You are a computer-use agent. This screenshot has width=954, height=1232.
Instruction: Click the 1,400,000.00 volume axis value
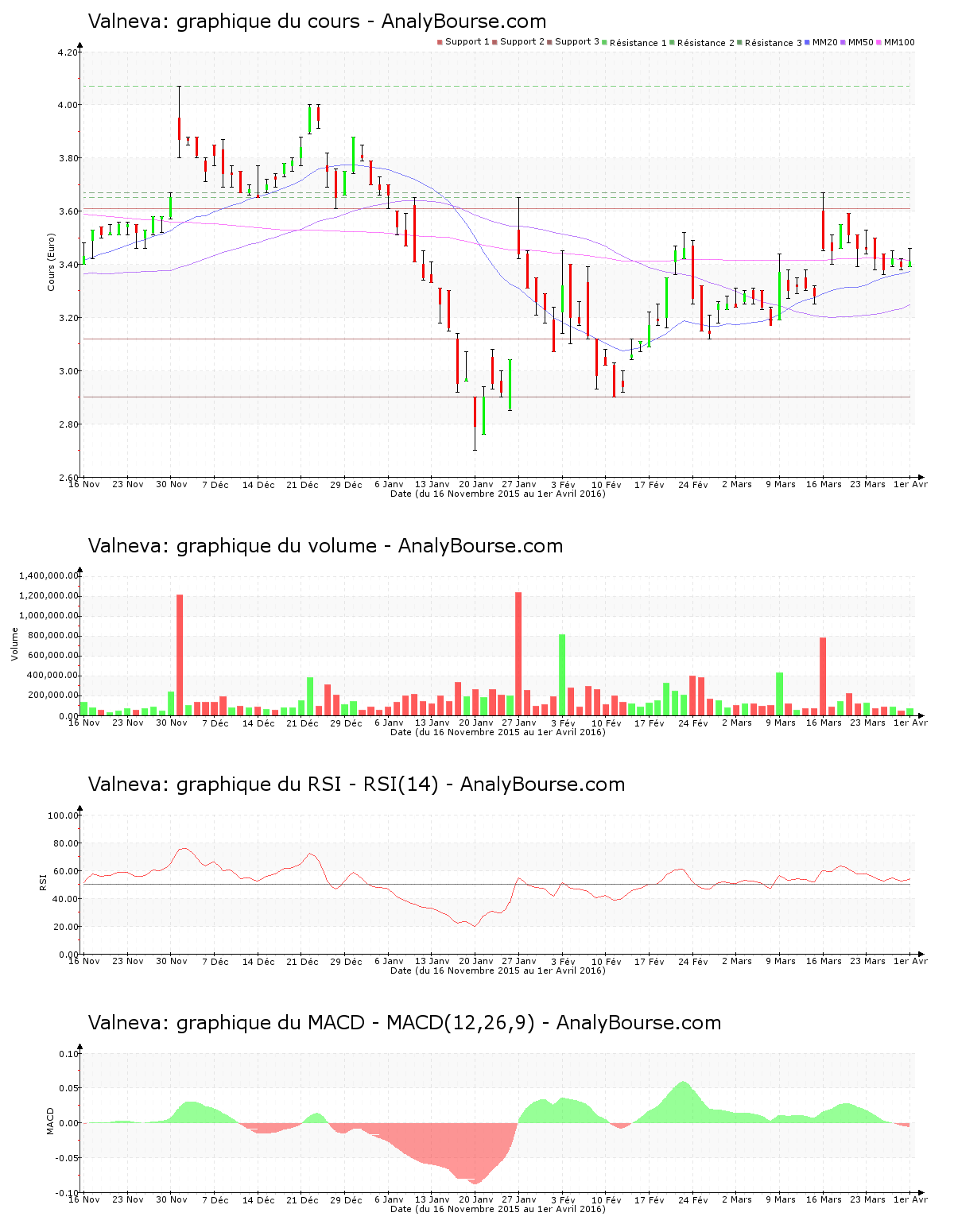[50, 575]
